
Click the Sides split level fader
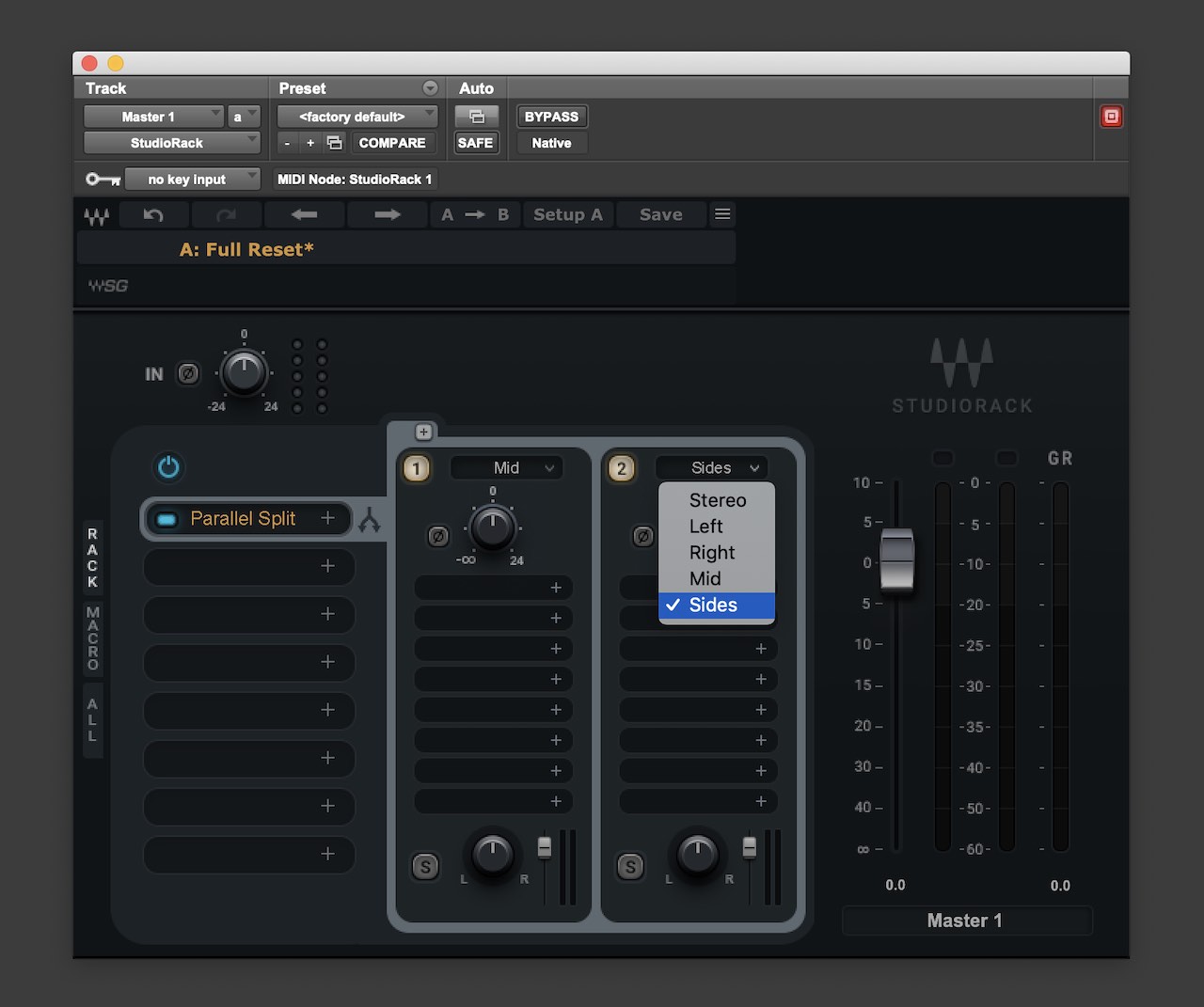pos(750,847)
